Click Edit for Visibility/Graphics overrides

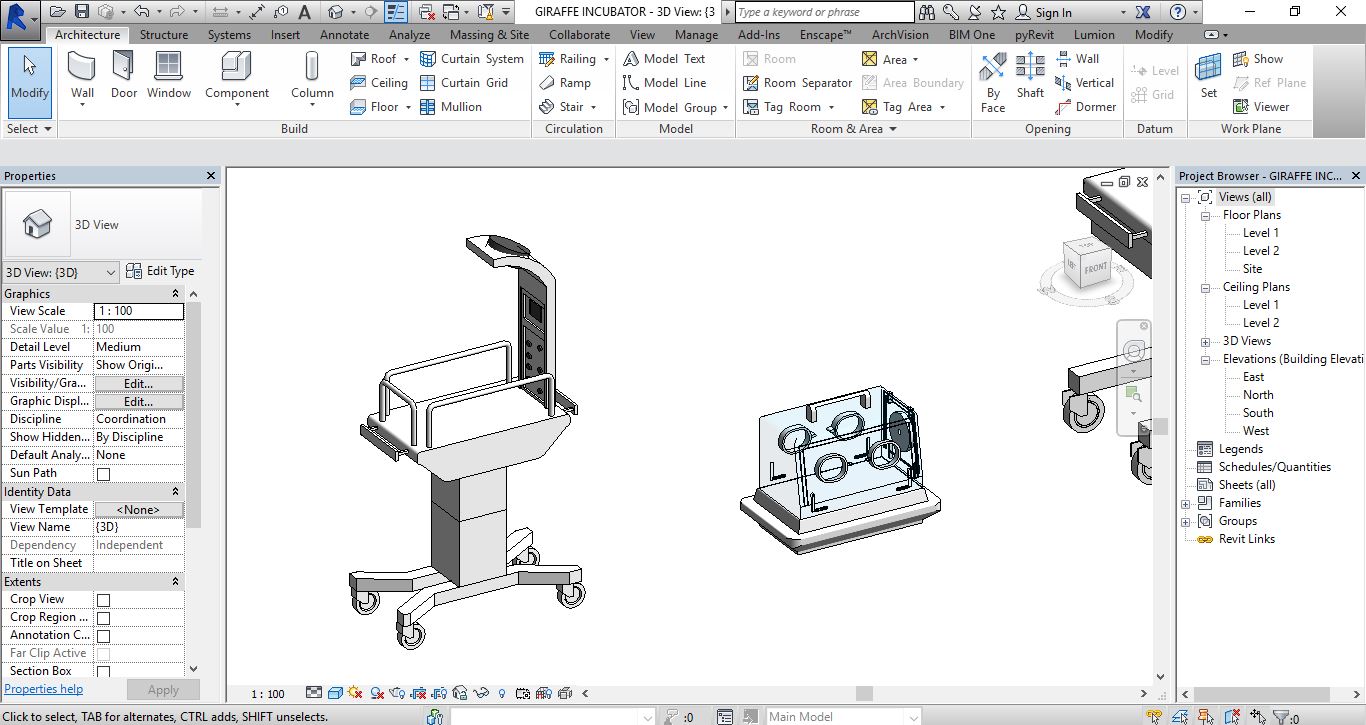click(x=138, y=383)
